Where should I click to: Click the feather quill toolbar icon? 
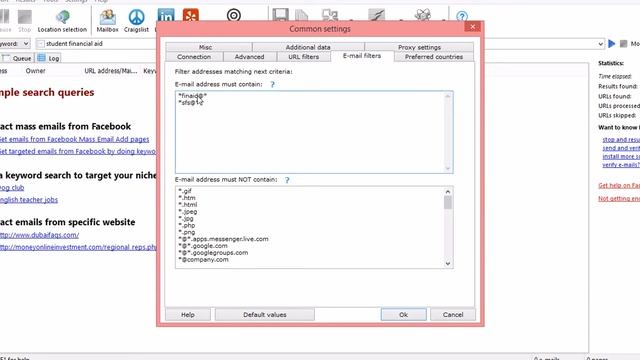click(376, 15)
